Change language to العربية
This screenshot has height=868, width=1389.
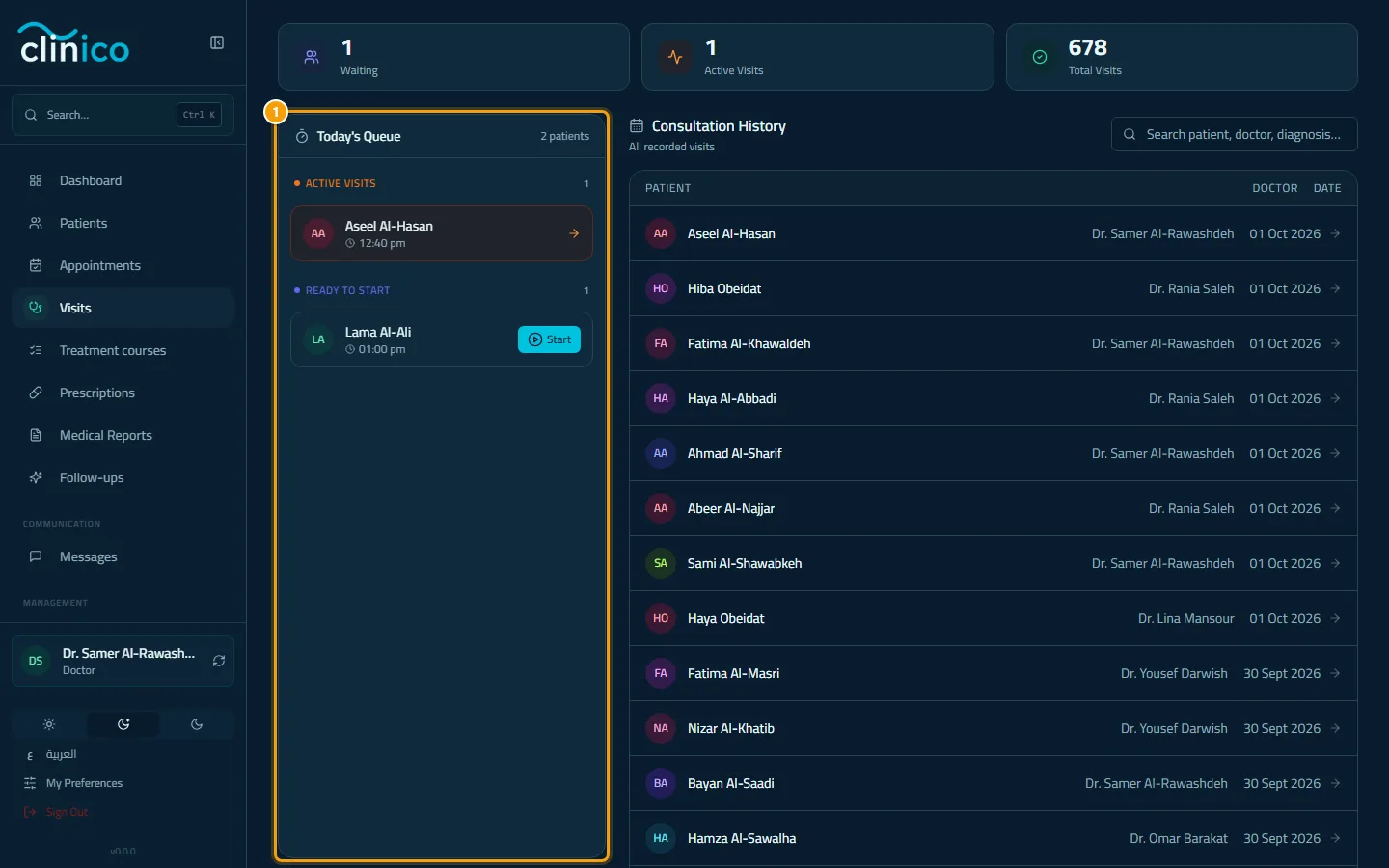coord(61,754)
